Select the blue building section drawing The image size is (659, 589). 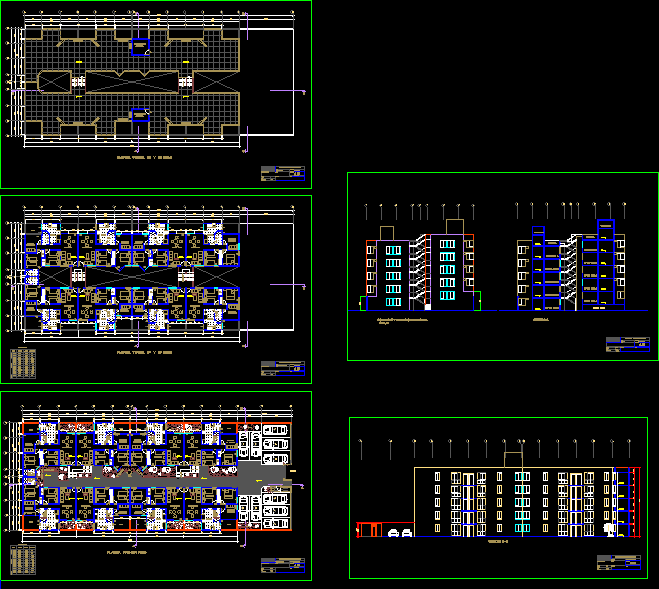pos(570,268)
